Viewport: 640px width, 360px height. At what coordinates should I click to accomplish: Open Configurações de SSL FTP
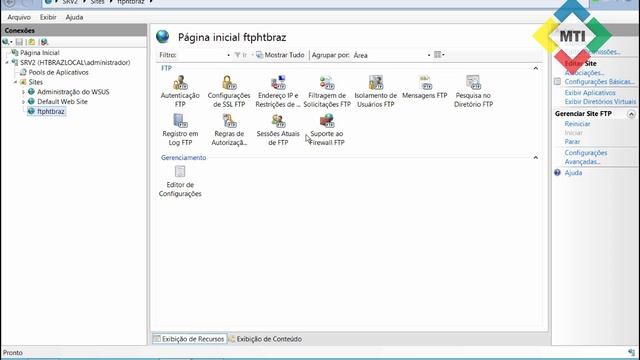coord(229,91)
